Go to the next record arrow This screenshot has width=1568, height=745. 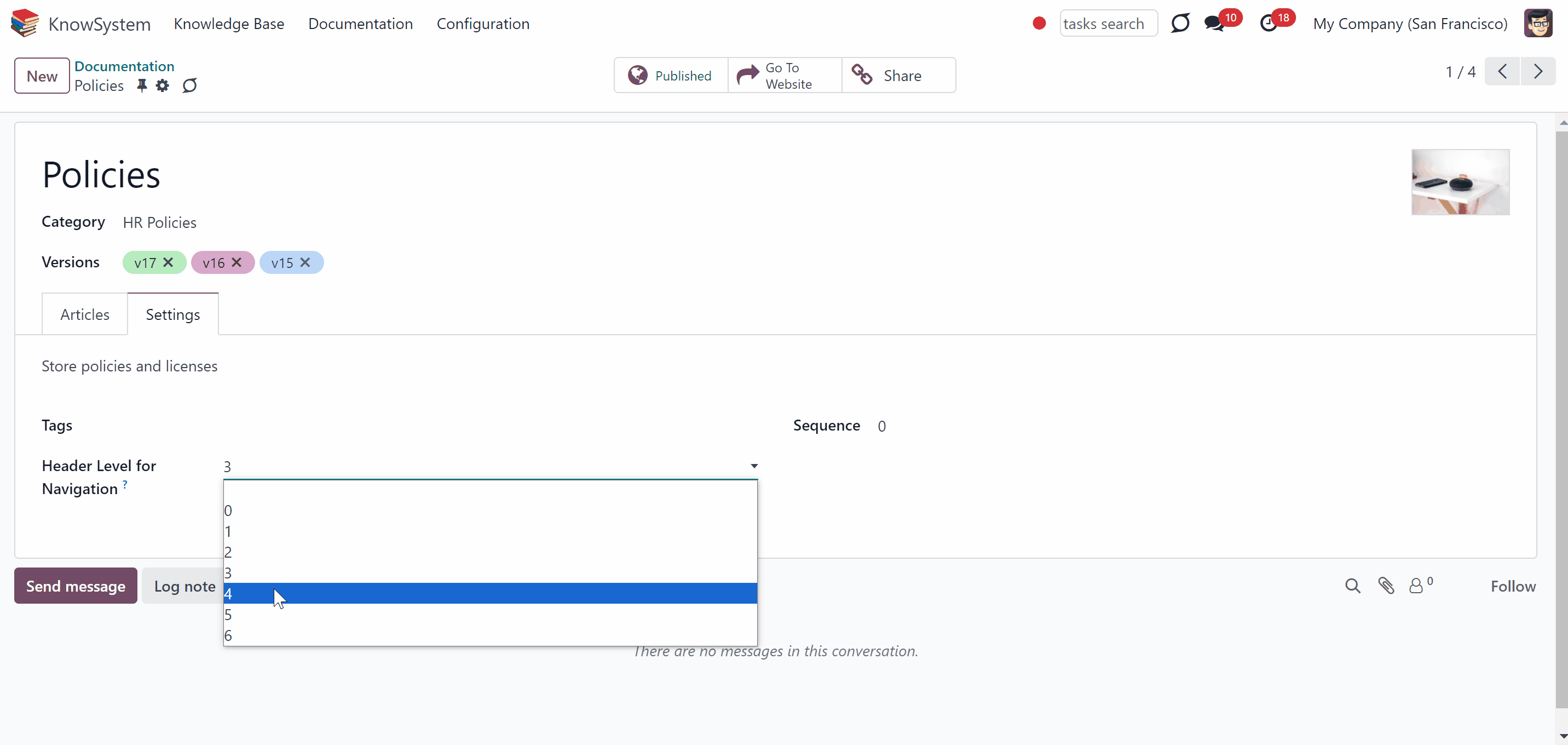pos(1538,72)
